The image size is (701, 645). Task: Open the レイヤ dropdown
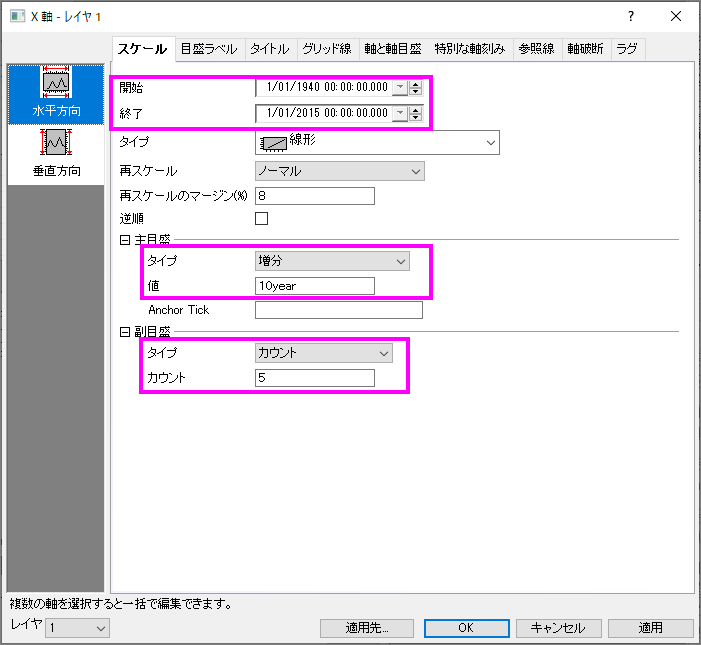77,628
